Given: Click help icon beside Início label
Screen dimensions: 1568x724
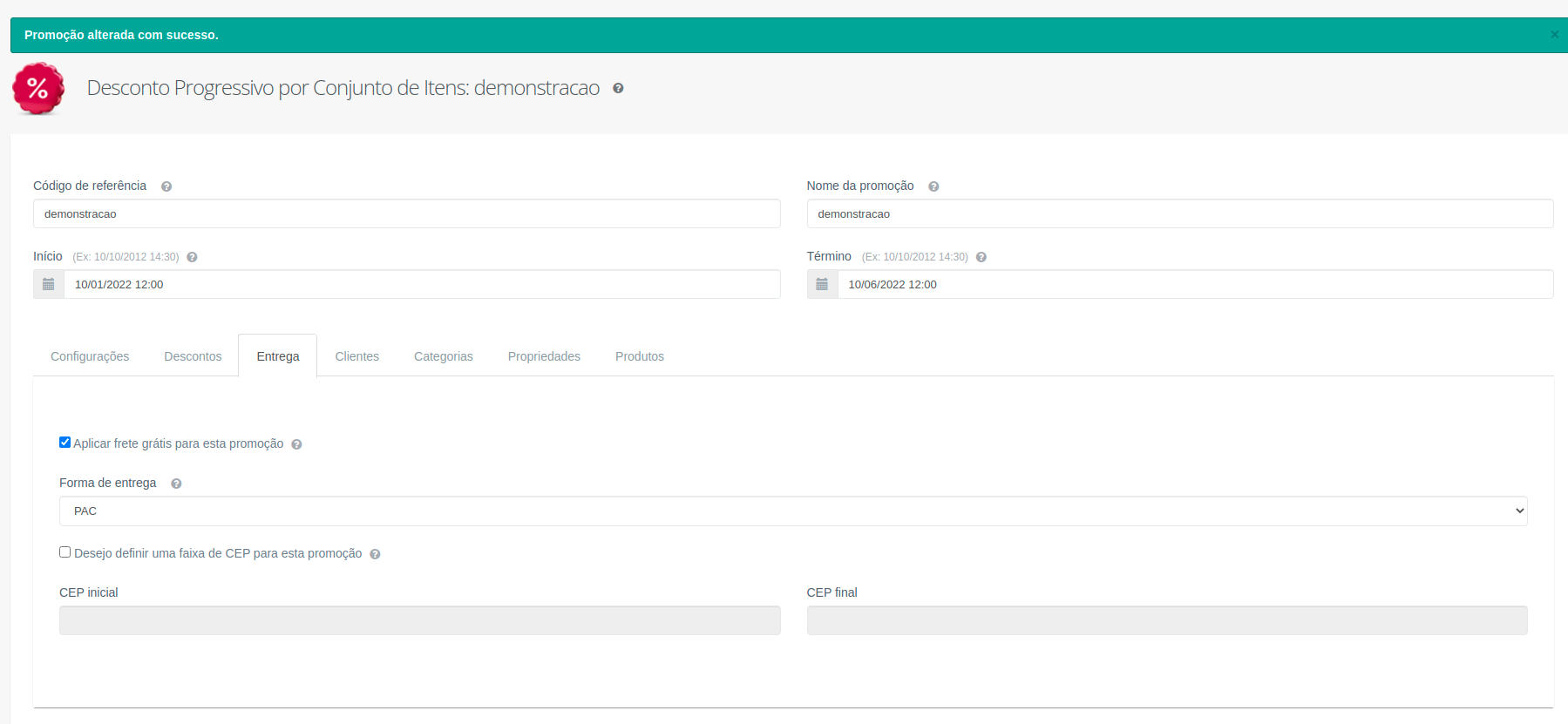Looking at the screenshot, I should click(192, 257).
